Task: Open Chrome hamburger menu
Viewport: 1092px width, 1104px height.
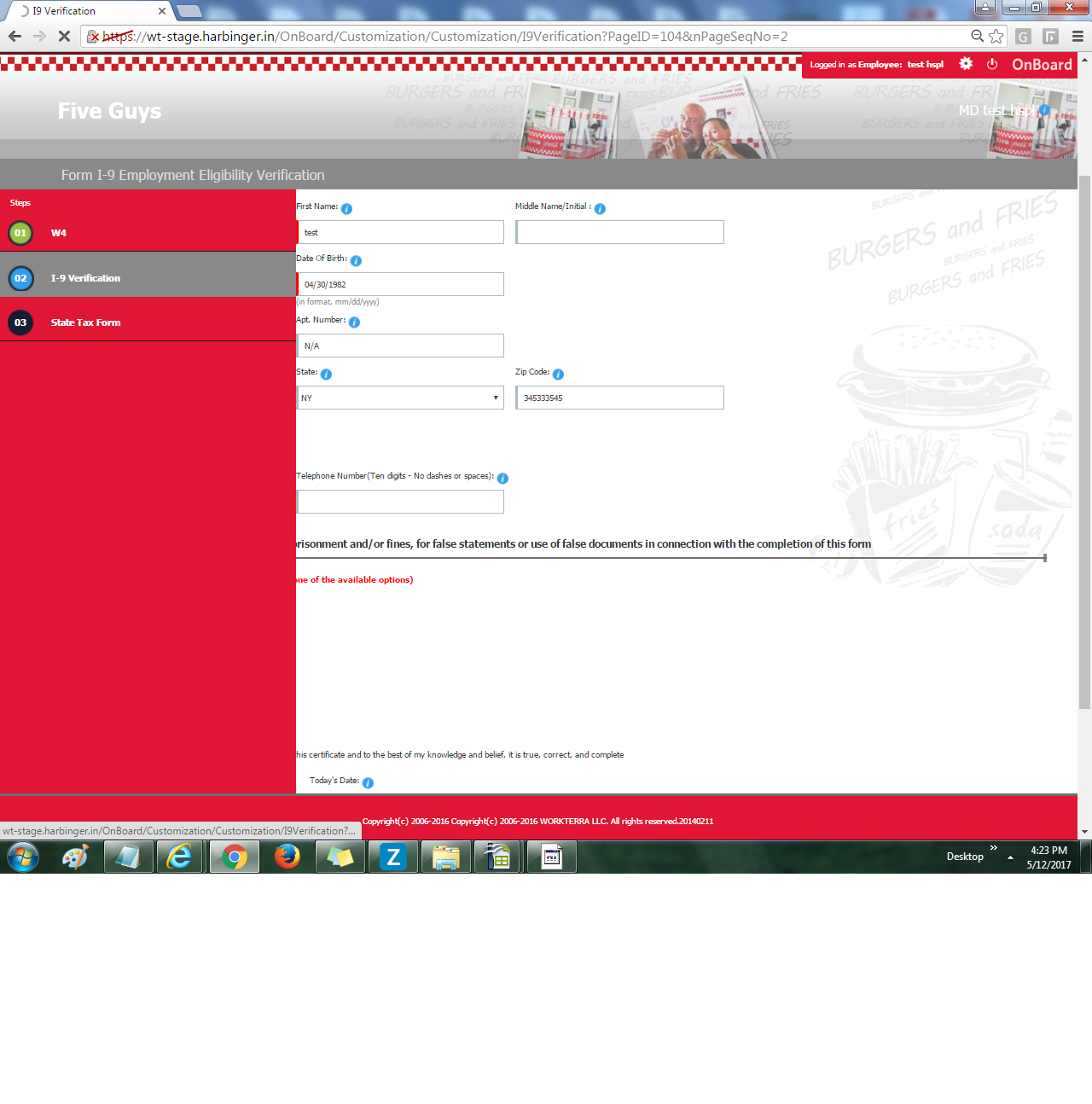Action: [x=1077, y=36]
